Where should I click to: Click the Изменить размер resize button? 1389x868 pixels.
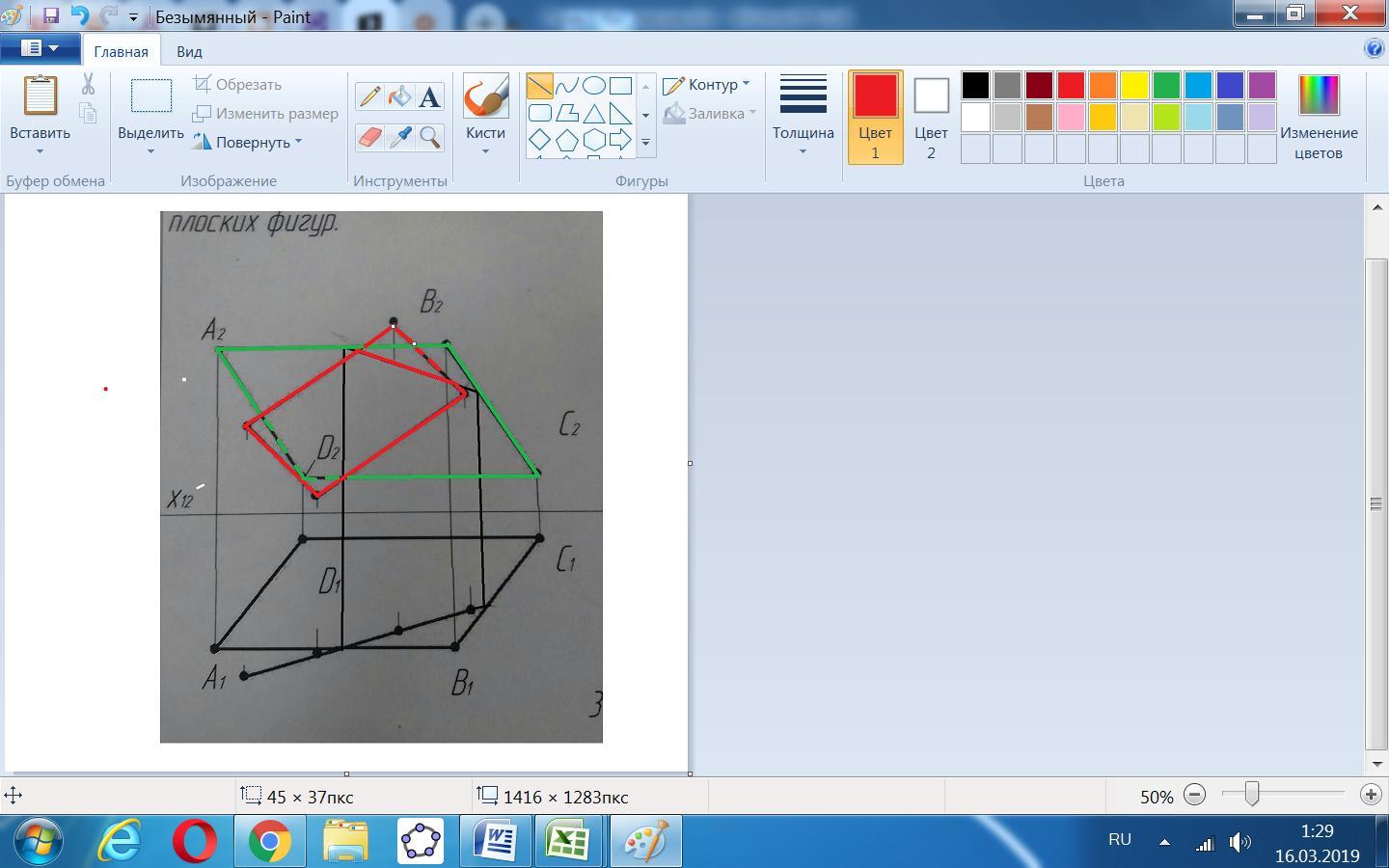coord(265,113)
